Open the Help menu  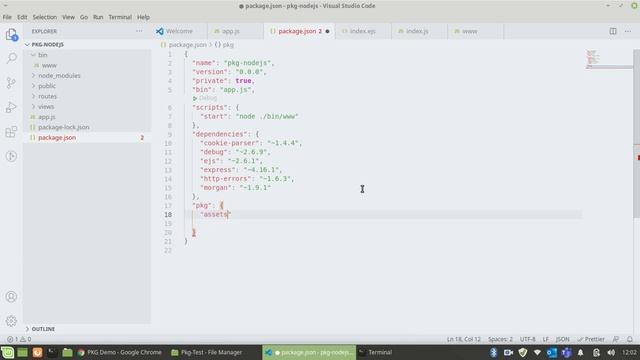(143, 17)
